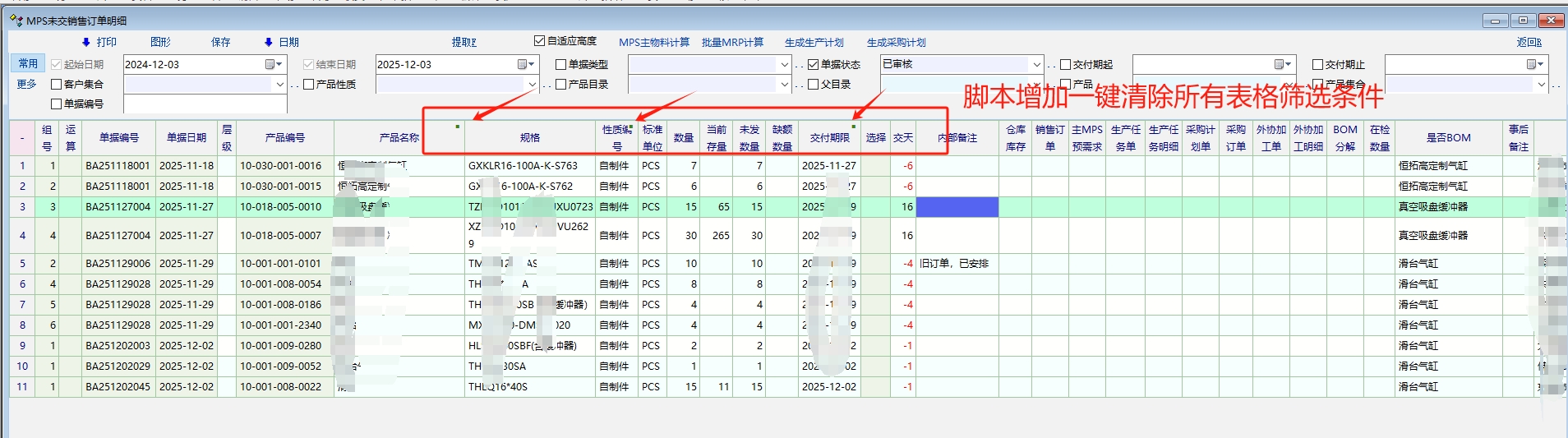Select the blue highlighted 内部备注 cell
This screenshot has width=1568, height=438.
point(957,207)
